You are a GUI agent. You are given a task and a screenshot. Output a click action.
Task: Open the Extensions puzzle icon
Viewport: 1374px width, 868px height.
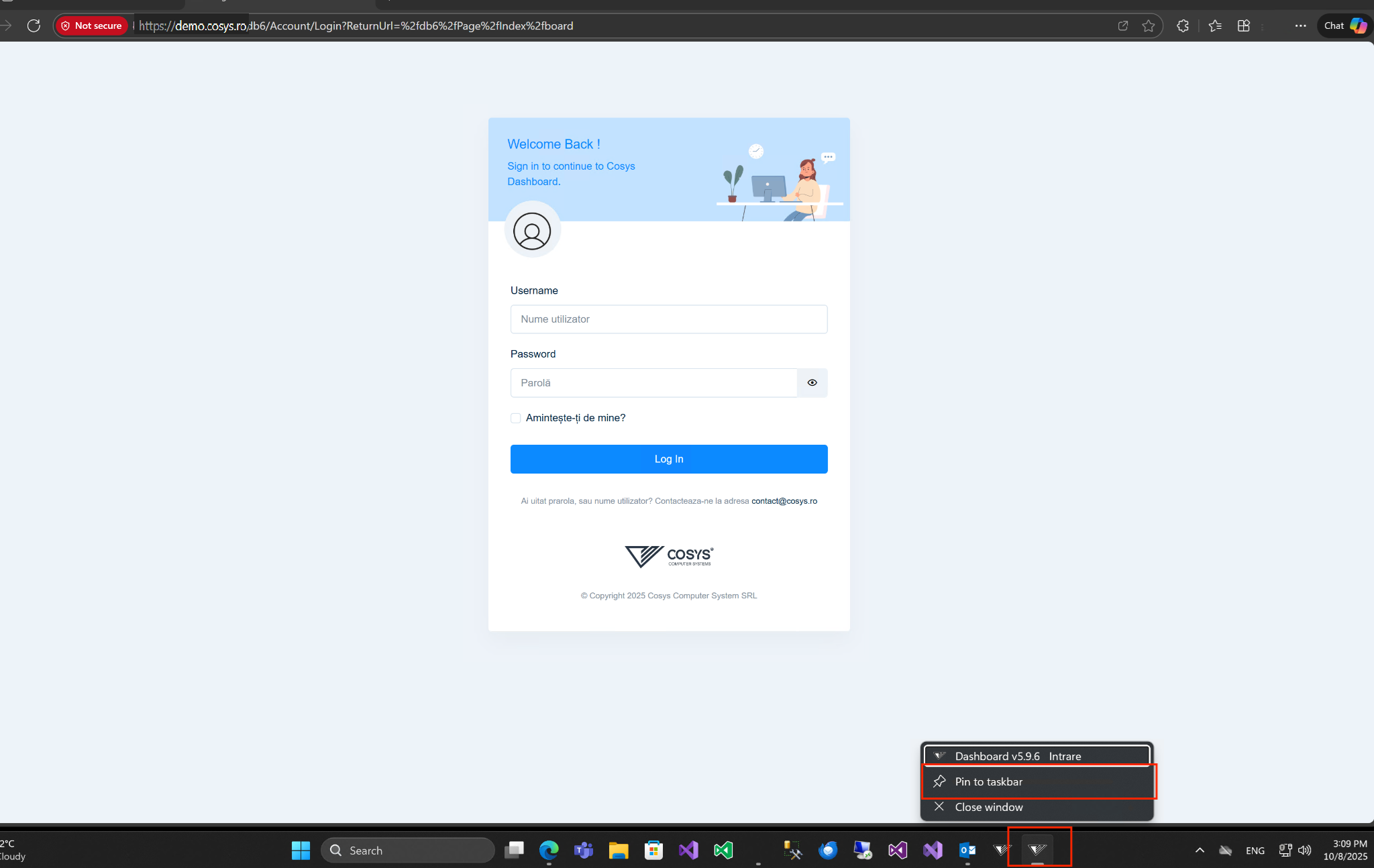tap(1183, 25)
